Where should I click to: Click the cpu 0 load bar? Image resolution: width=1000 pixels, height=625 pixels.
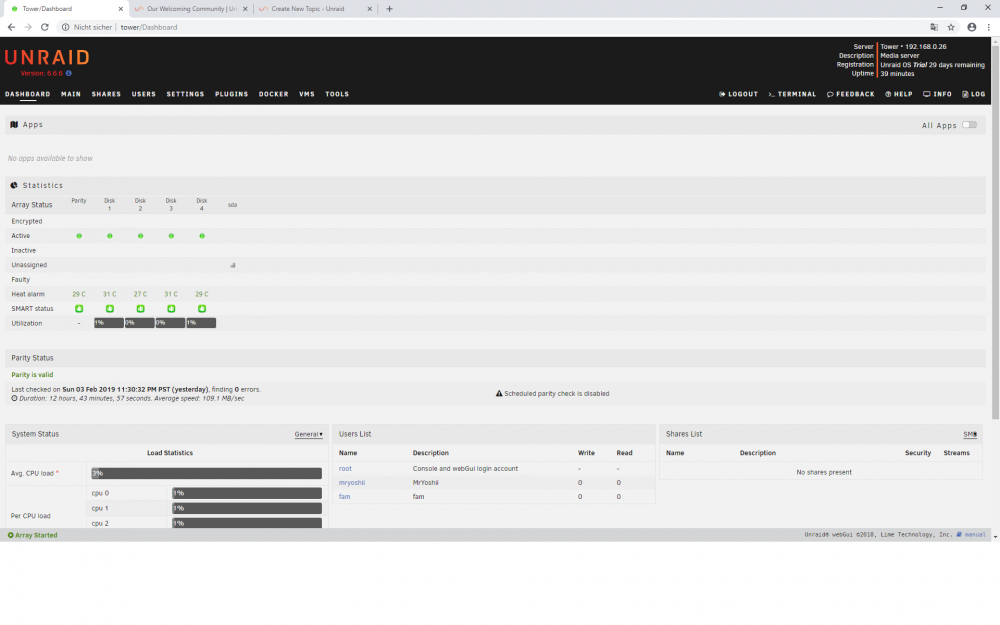click(247, 493)
